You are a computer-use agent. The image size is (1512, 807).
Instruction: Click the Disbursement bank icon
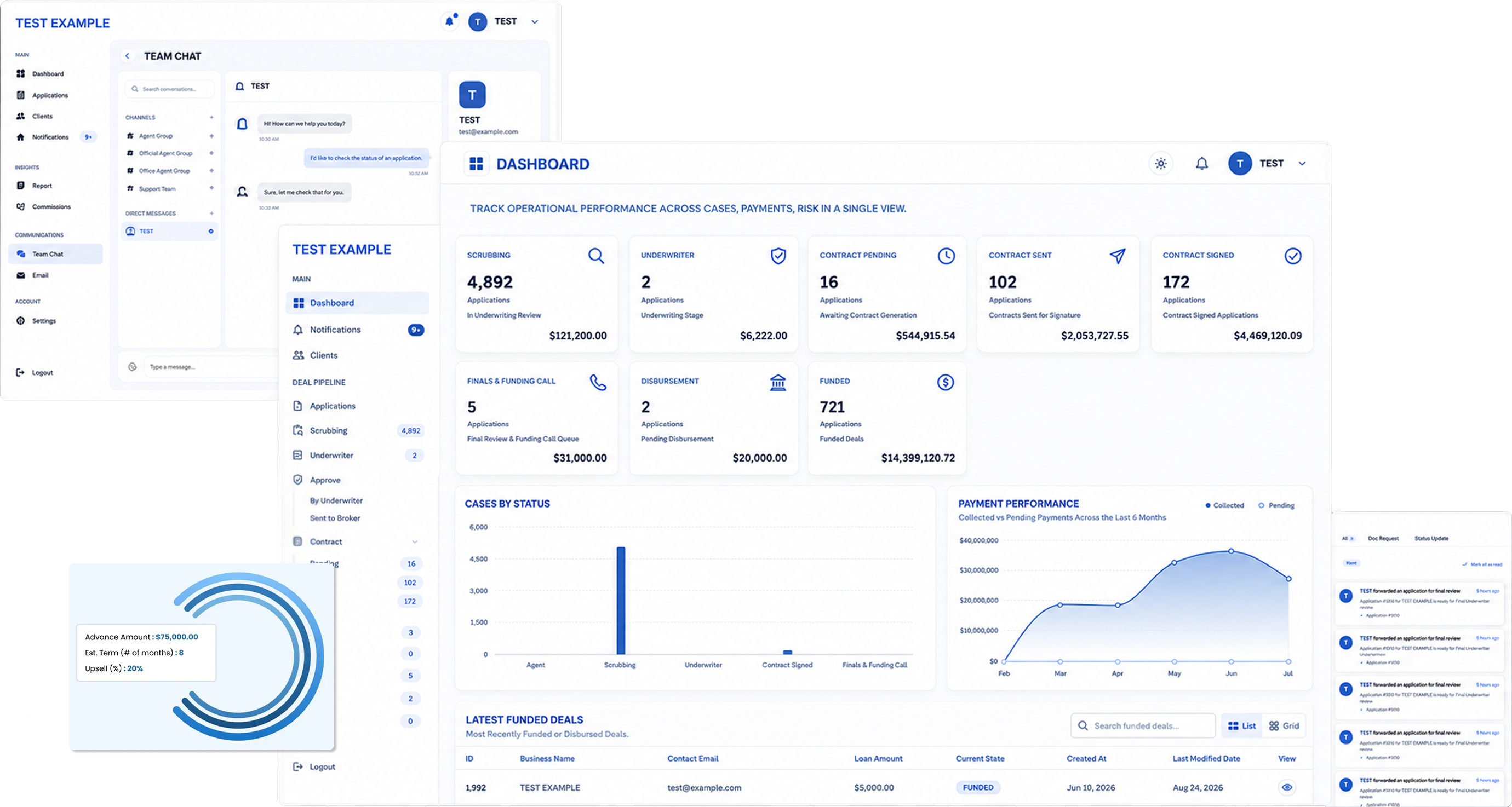778,382
